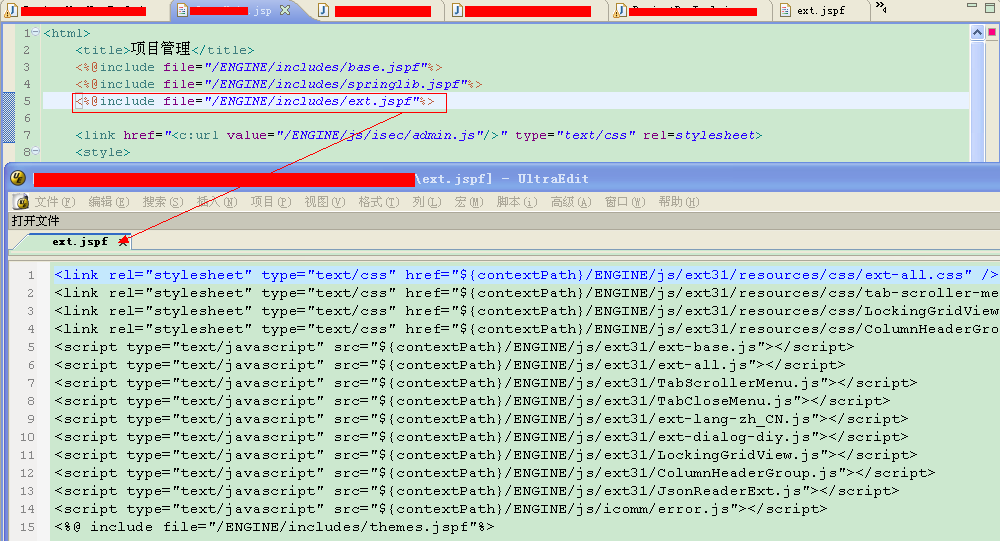Collapse the style fold marker on line 8

click(x=36, y=151)
